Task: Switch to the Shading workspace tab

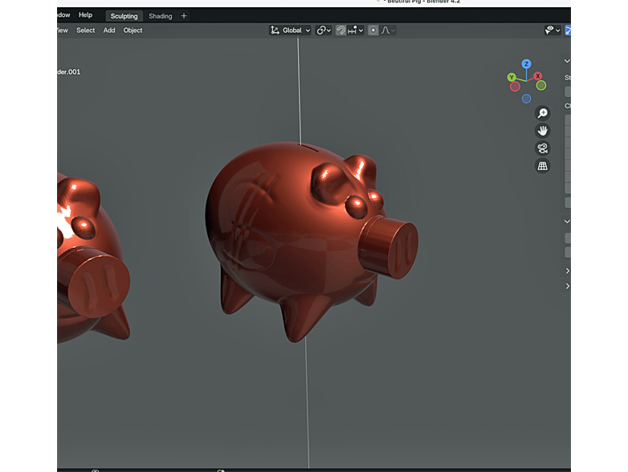Action: point(160,16)
